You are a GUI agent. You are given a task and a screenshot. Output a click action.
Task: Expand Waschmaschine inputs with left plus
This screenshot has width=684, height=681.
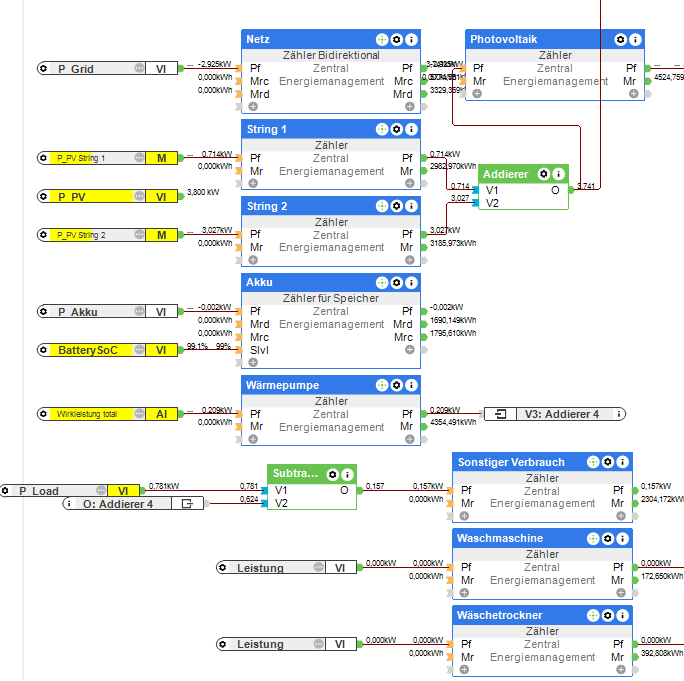(x=464, y=593)
